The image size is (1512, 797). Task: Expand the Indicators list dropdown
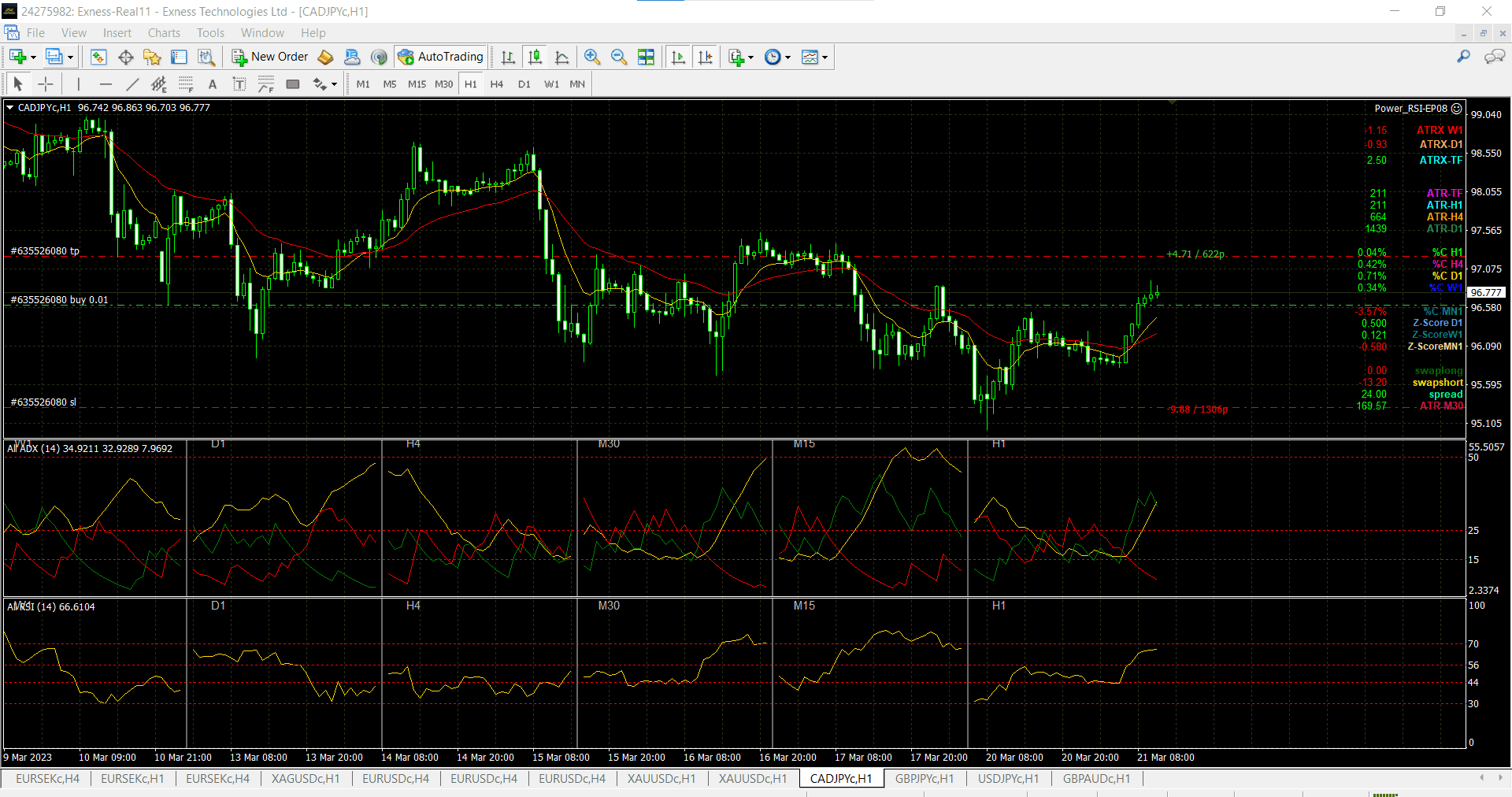750,57
